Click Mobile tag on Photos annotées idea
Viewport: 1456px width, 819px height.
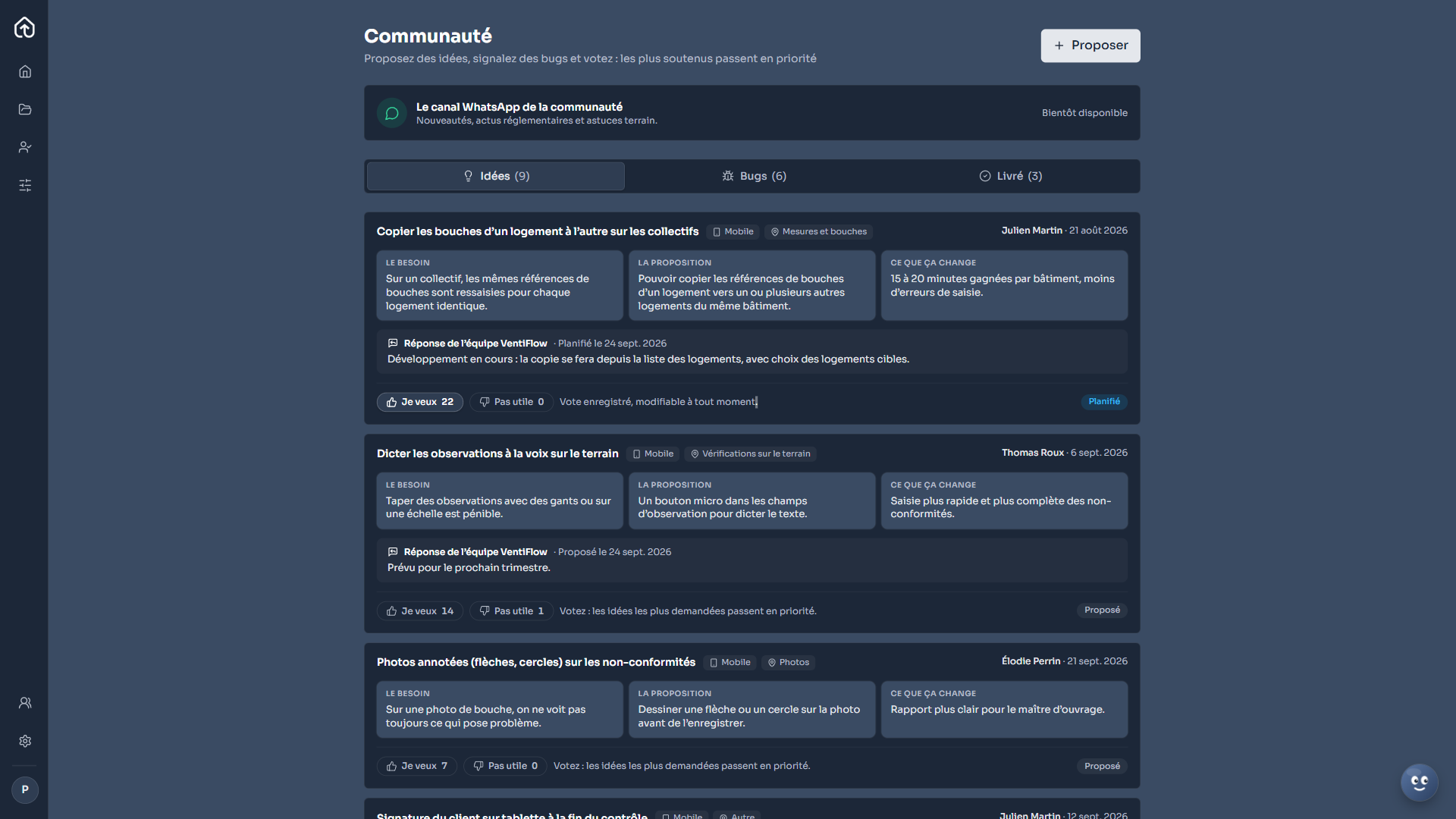730,663
